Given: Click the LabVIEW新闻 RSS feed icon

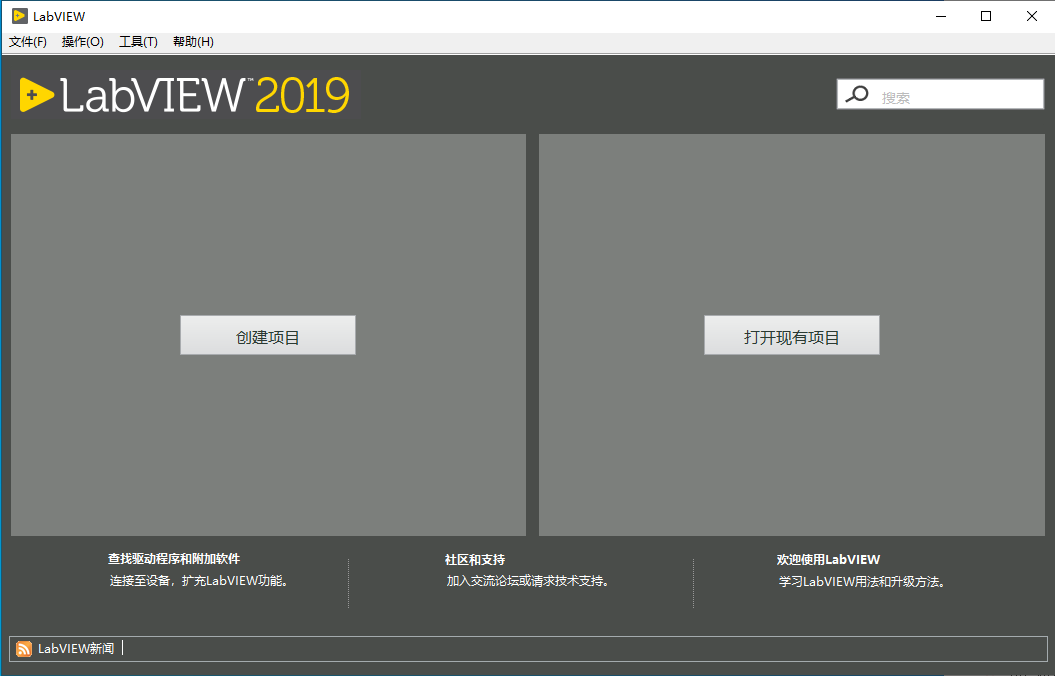Looking at the screenshot, I should (x=24, y=648).
